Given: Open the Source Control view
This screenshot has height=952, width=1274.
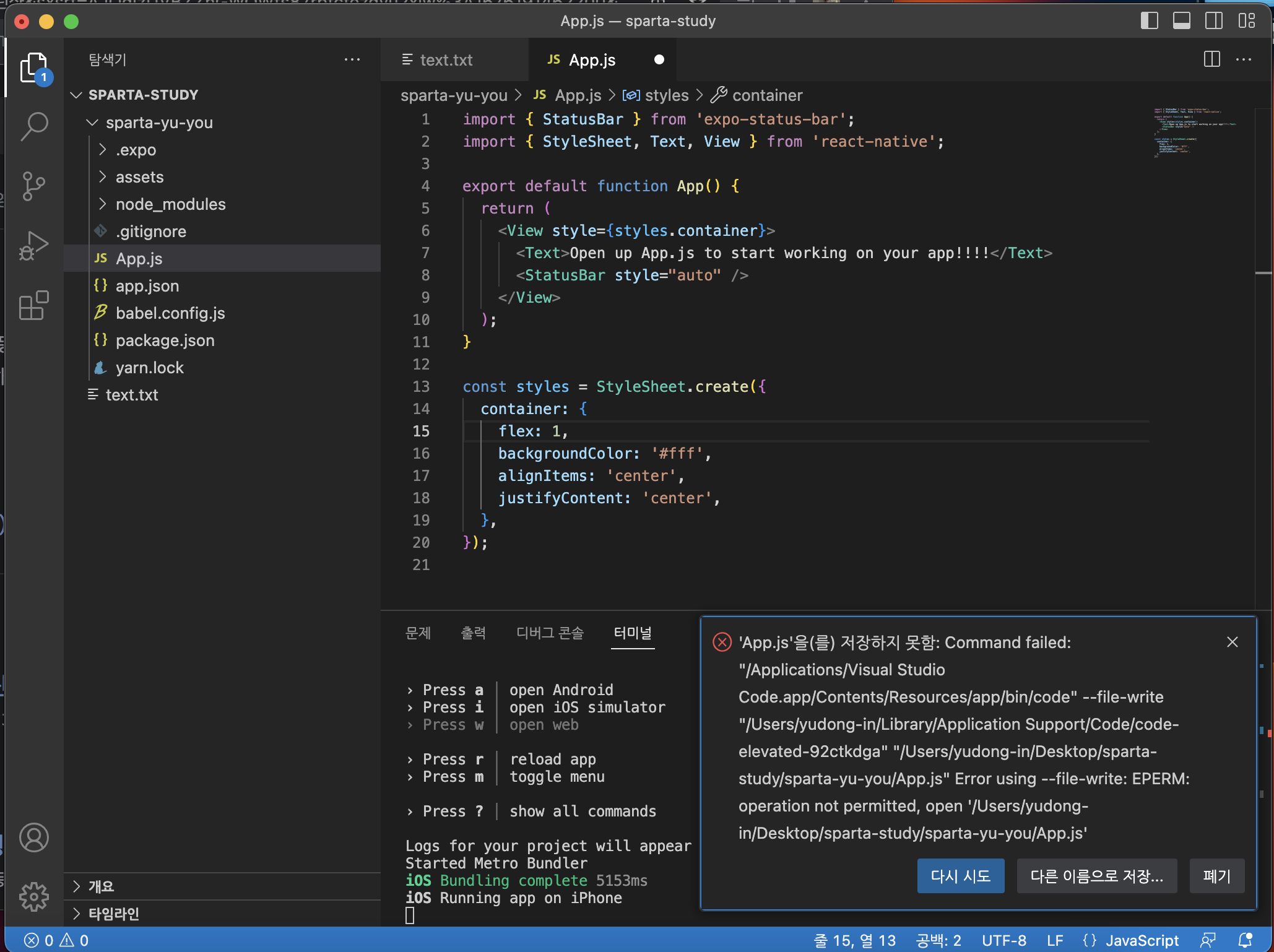Looking at the screenshot, I should (x=33, y=186).
